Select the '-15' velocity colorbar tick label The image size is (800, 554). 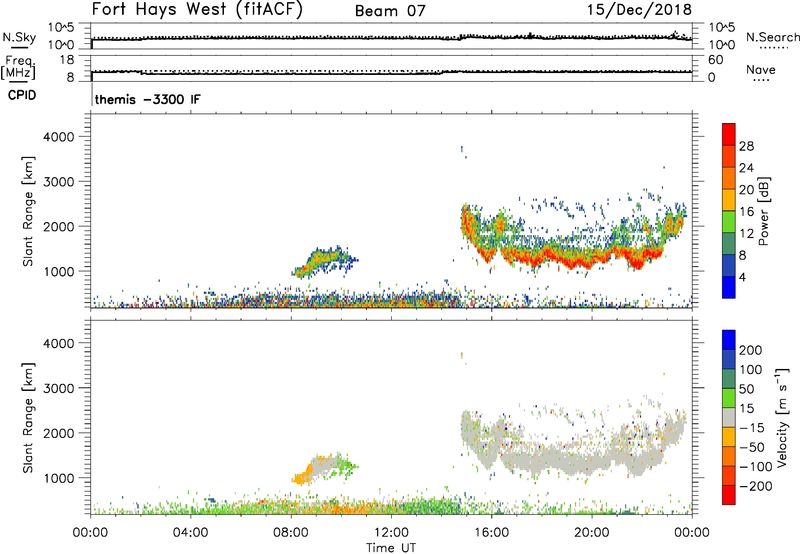752,427
